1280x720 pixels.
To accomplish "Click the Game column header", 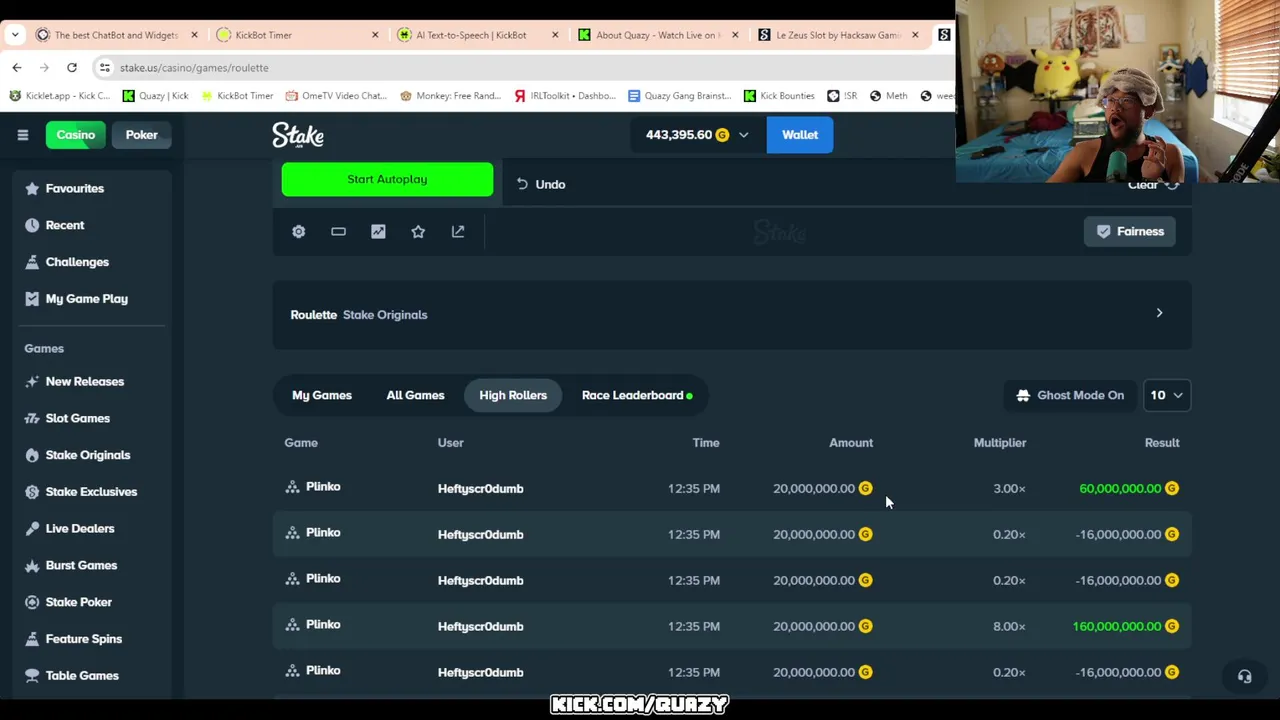I will (x=301, y=443).
